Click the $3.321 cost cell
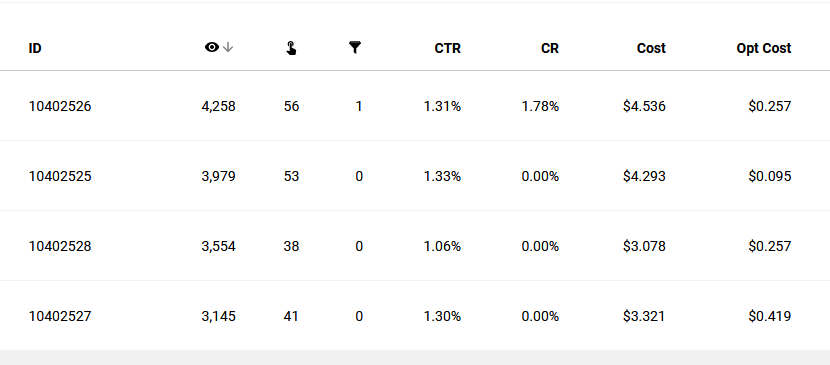Screen dimensions: 830x365 [644, 316]
